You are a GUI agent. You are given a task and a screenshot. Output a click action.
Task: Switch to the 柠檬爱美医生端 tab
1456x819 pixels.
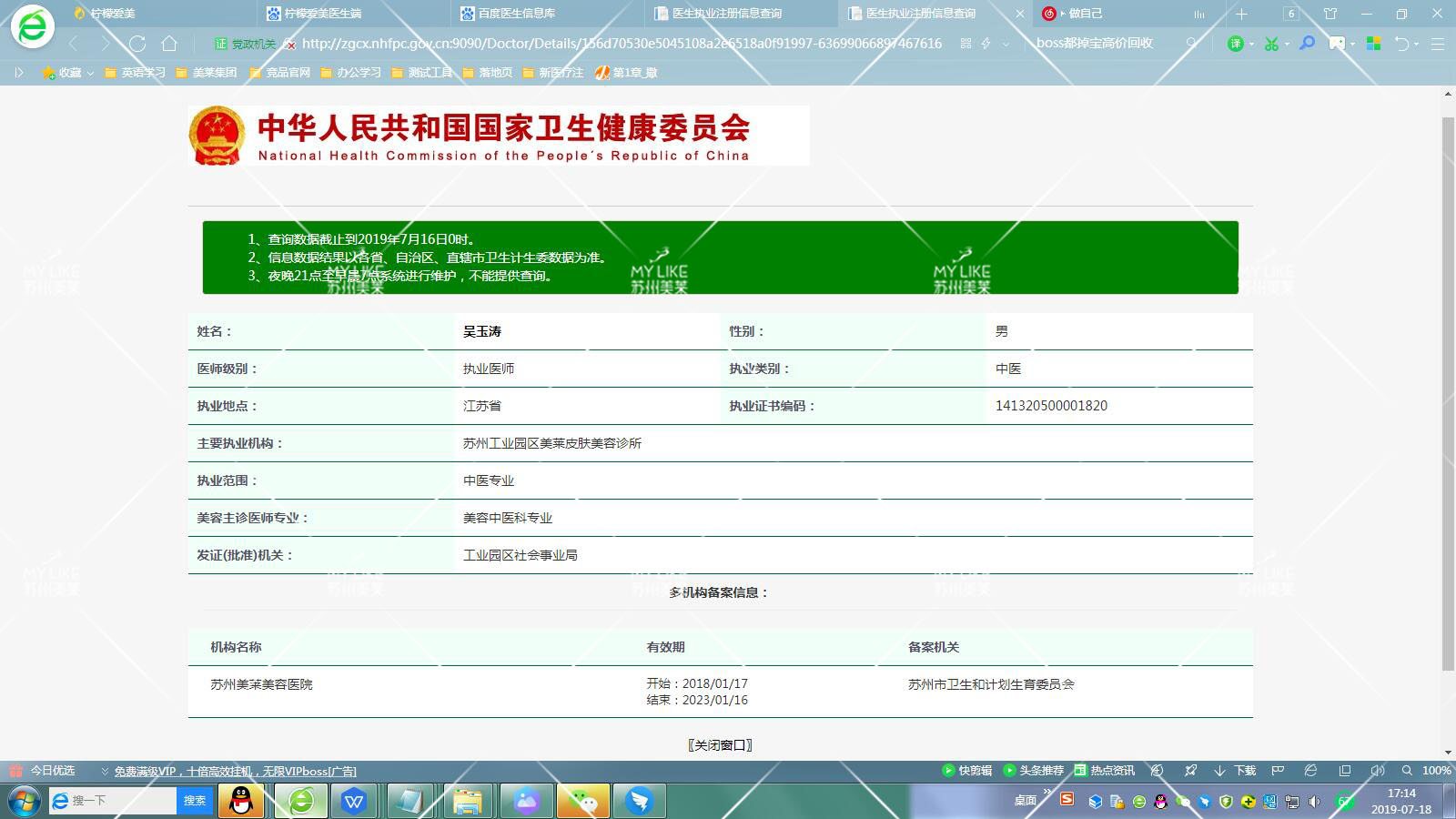(322, 14)
